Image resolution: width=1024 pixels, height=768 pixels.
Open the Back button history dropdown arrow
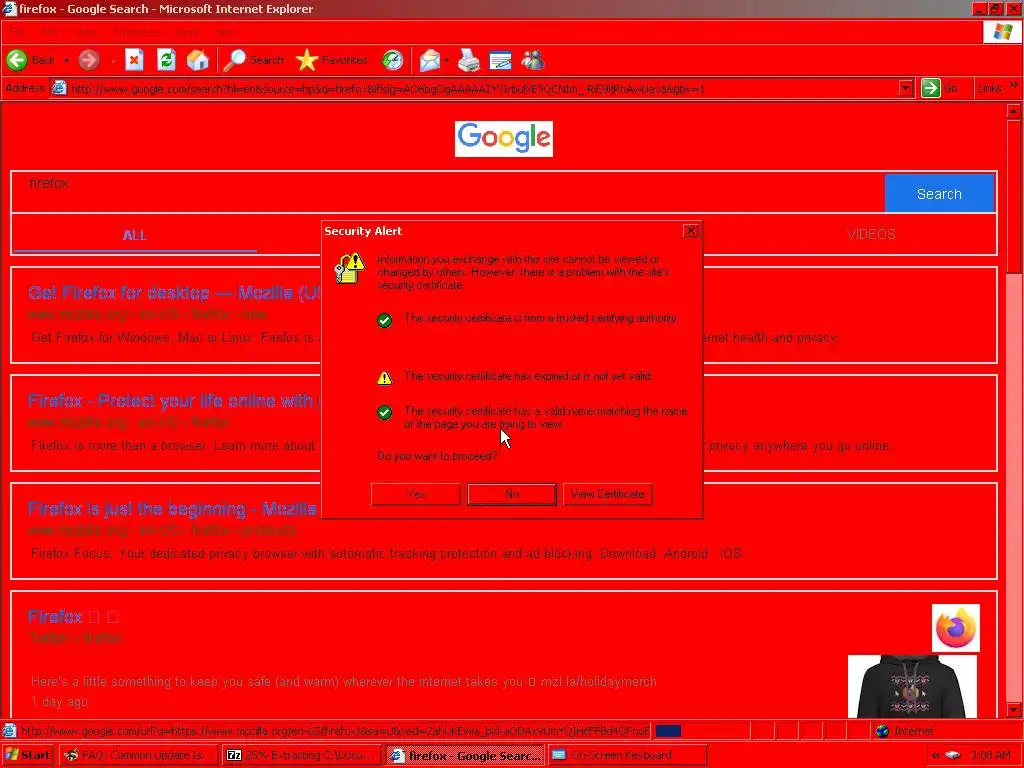click(66, 60)
